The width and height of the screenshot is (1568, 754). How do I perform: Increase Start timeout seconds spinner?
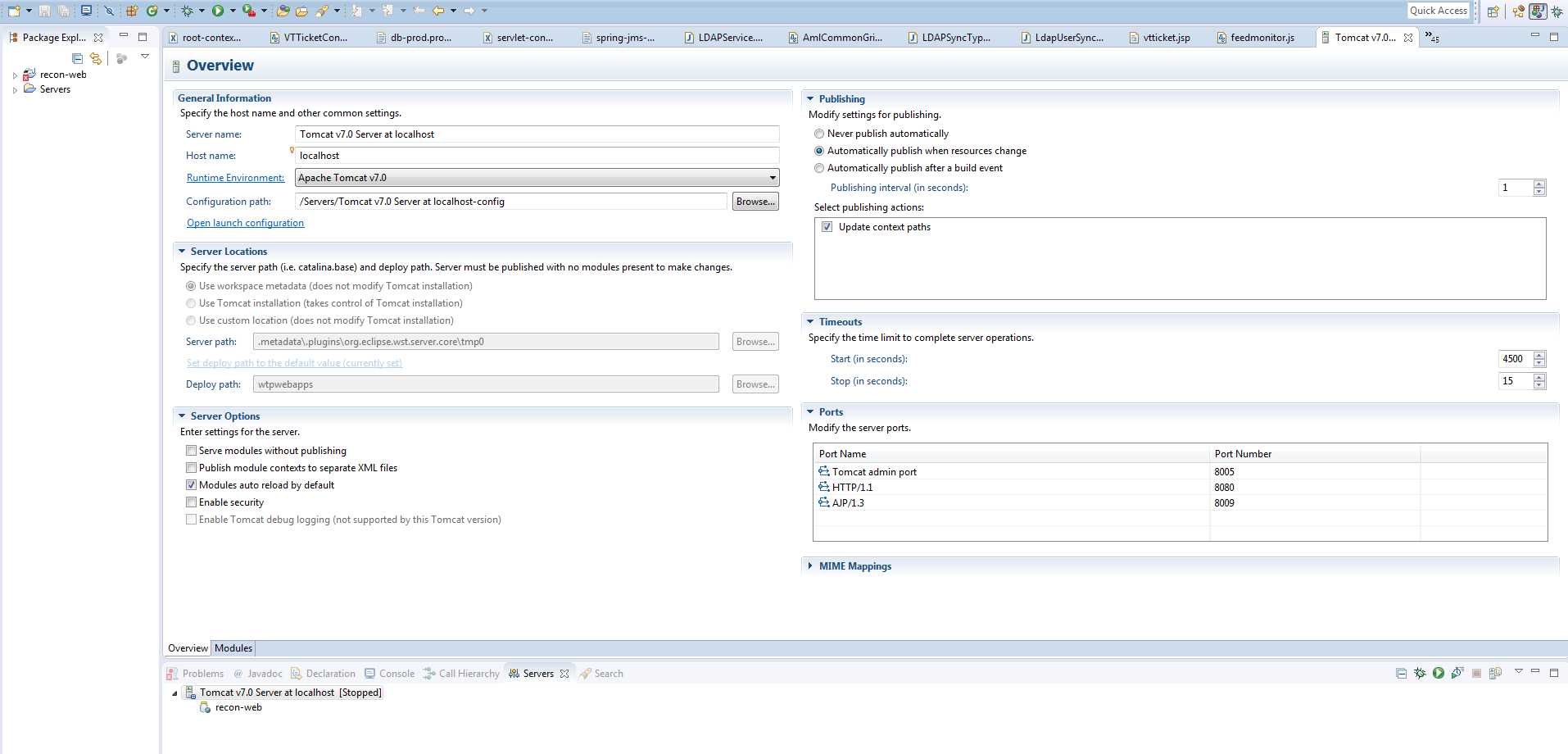click(1539, 355)
